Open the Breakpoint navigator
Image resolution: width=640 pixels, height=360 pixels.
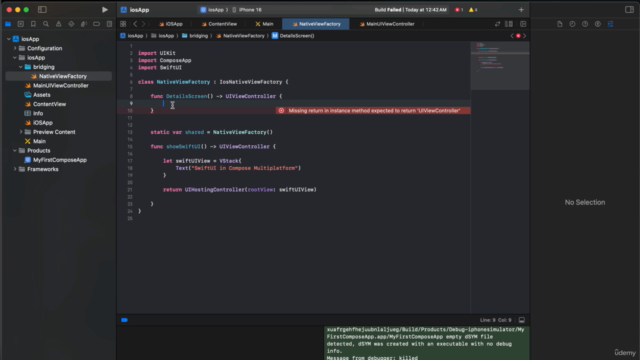click(96, 24)
